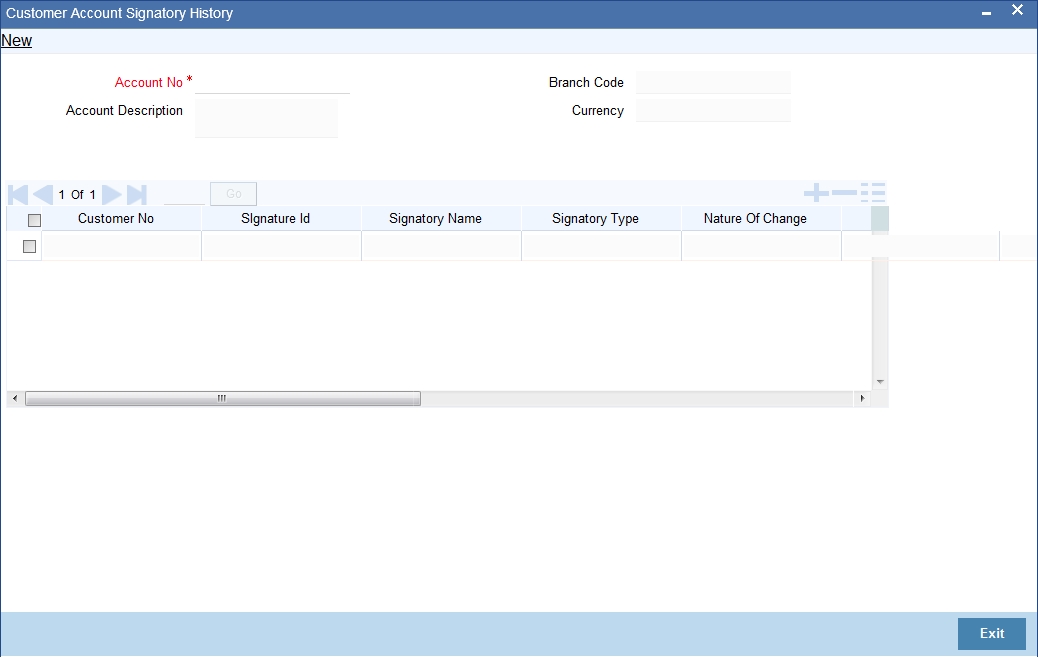Image resolution: width=1038 pixels, height=658 pixels.
Task: Tick the checkbox on first table row
Action: (29, 246)
